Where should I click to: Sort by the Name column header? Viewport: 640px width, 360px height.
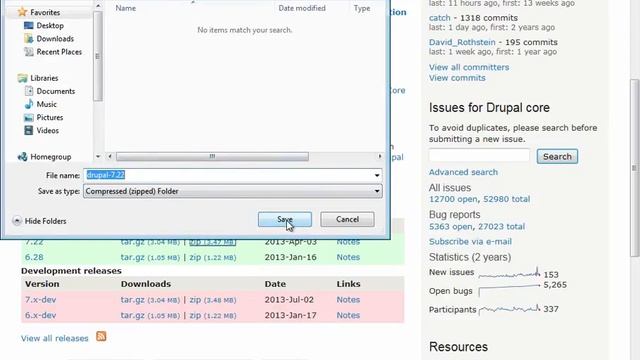126,8
